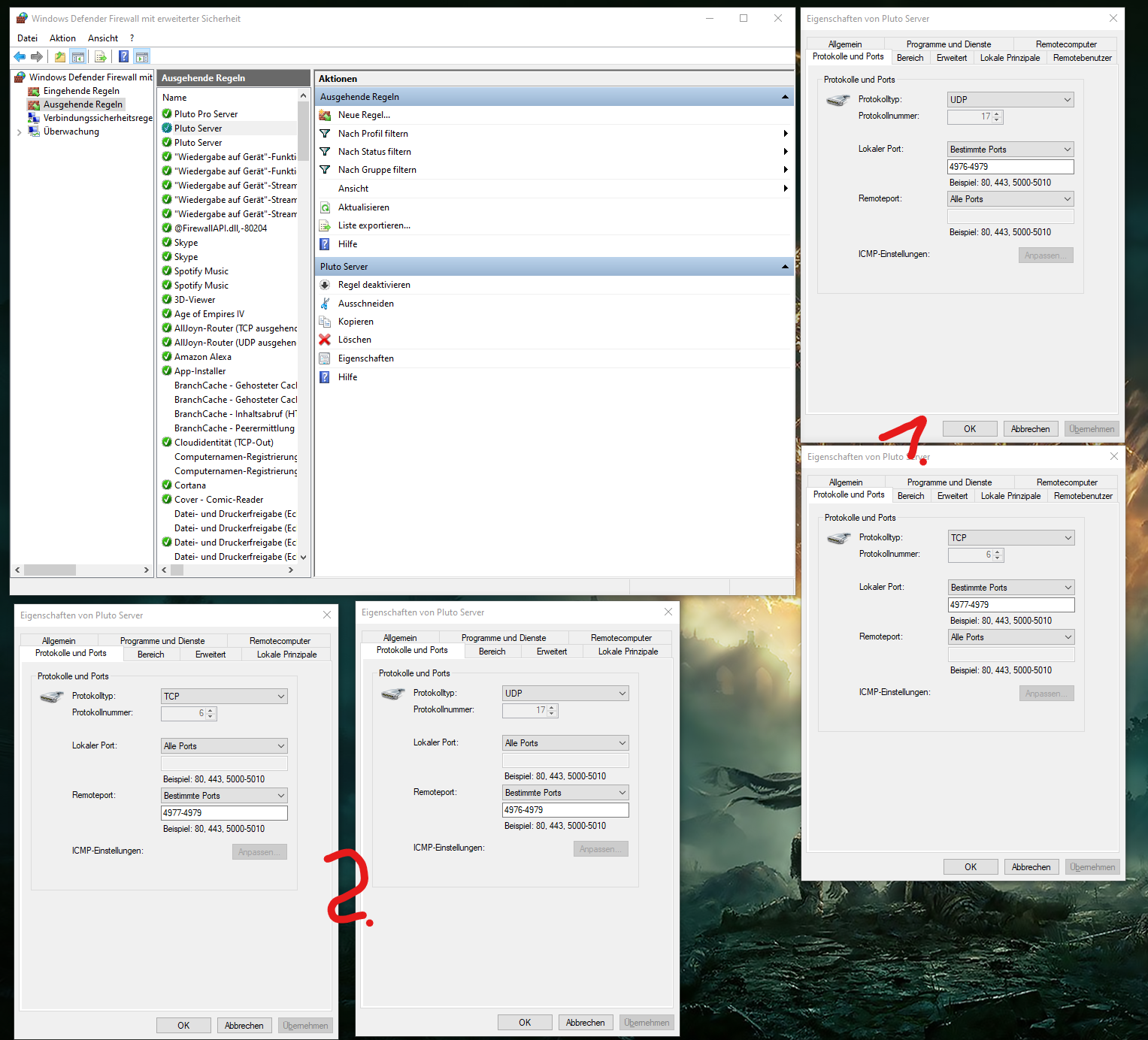Viewport: 1148px width, 1040px height.
Task: Select the Cover - Comic-Reader rule row
Action: click(228, 500)
